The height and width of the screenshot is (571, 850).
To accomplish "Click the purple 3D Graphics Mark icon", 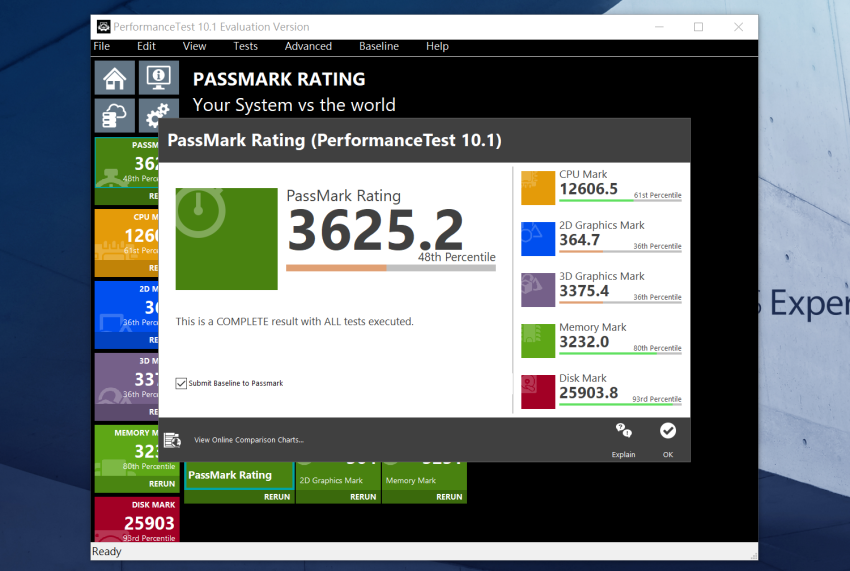I will (x=538, y=290).
